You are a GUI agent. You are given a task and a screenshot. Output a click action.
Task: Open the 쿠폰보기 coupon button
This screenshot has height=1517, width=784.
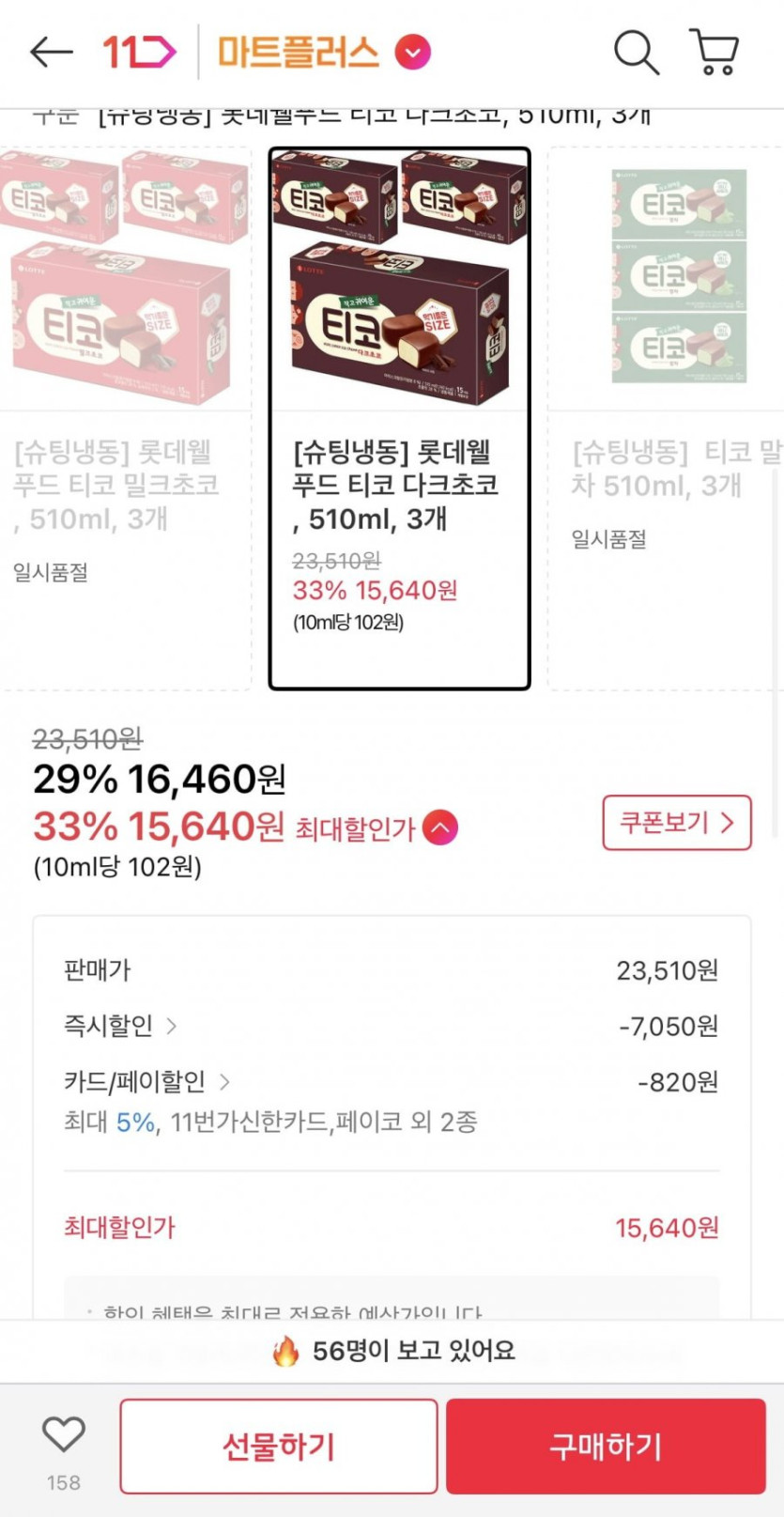[676, 823]
